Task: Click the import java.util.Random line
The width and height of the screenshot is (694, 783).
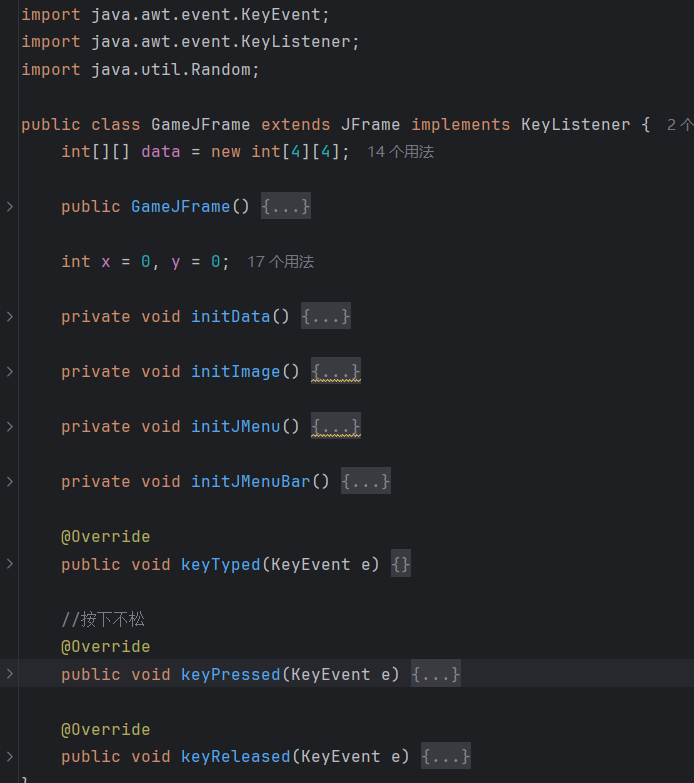Action: [140, 69]
